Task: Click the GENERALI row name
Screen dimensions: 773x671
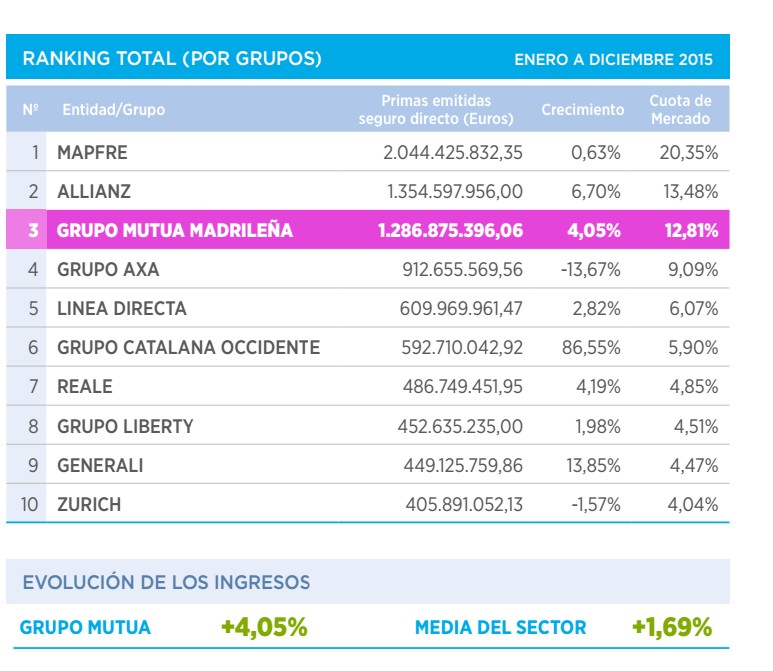Action: [100, 465]
